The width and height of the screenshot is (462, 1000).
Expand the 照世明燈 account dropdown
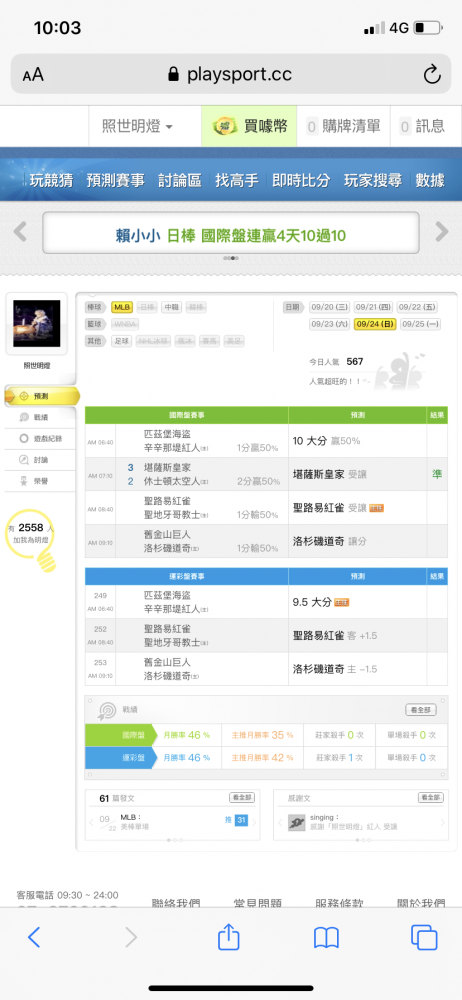pos(137,126)
